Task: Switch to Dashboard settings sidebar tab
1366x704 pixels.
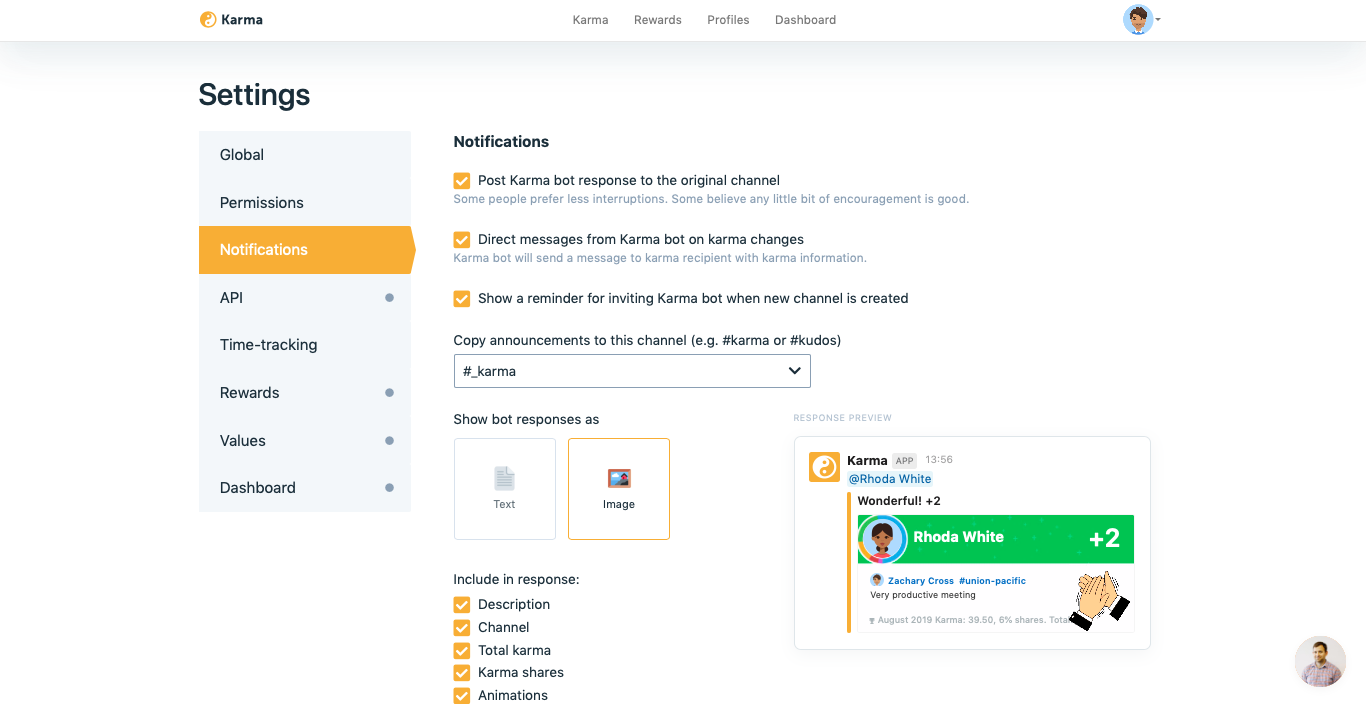Action: point(305,488)
